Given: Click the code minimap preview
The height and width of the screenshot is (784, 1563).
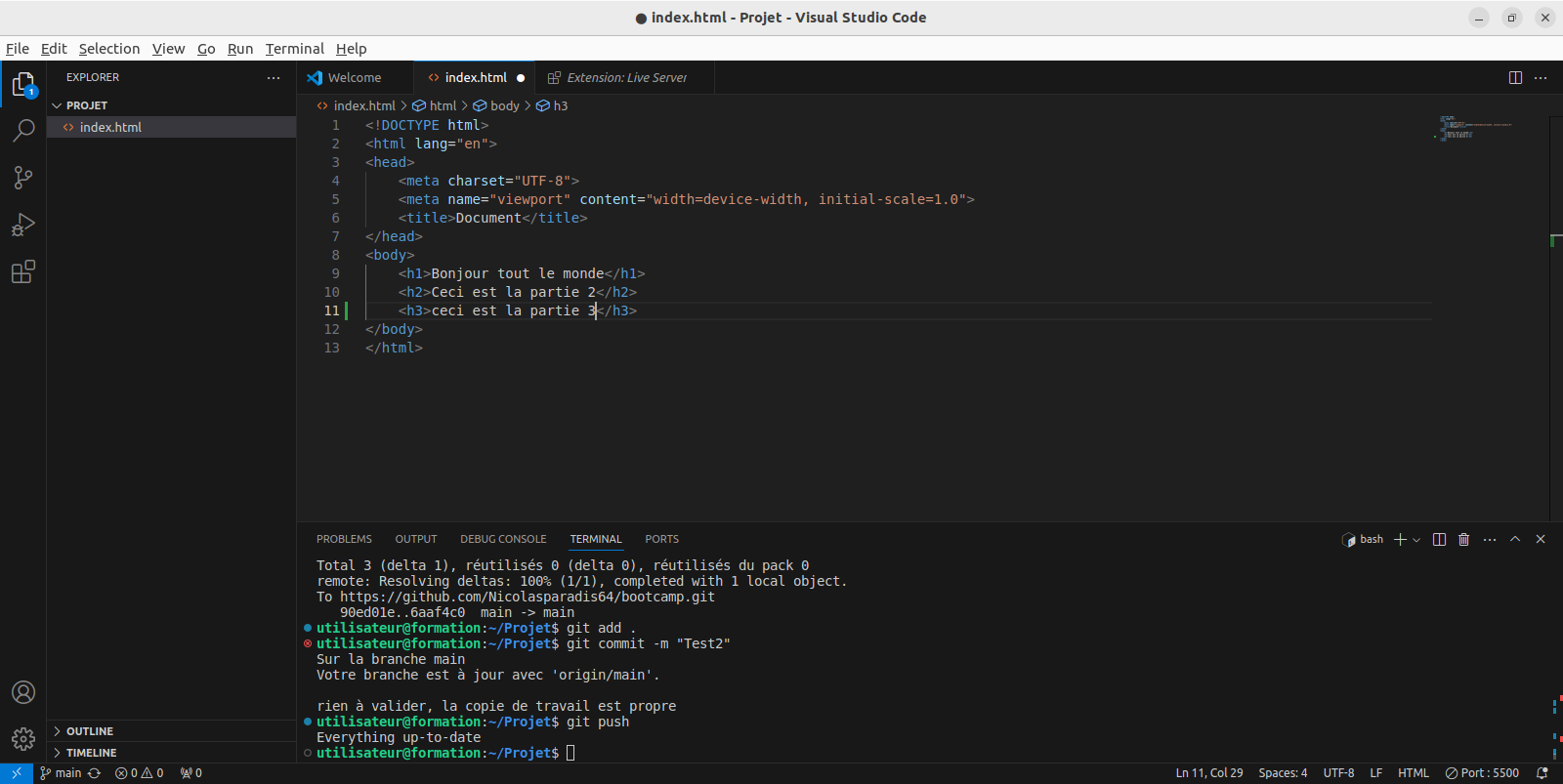Looking at the screenshot, I should pyautogui.click(x=1475, y=128).
